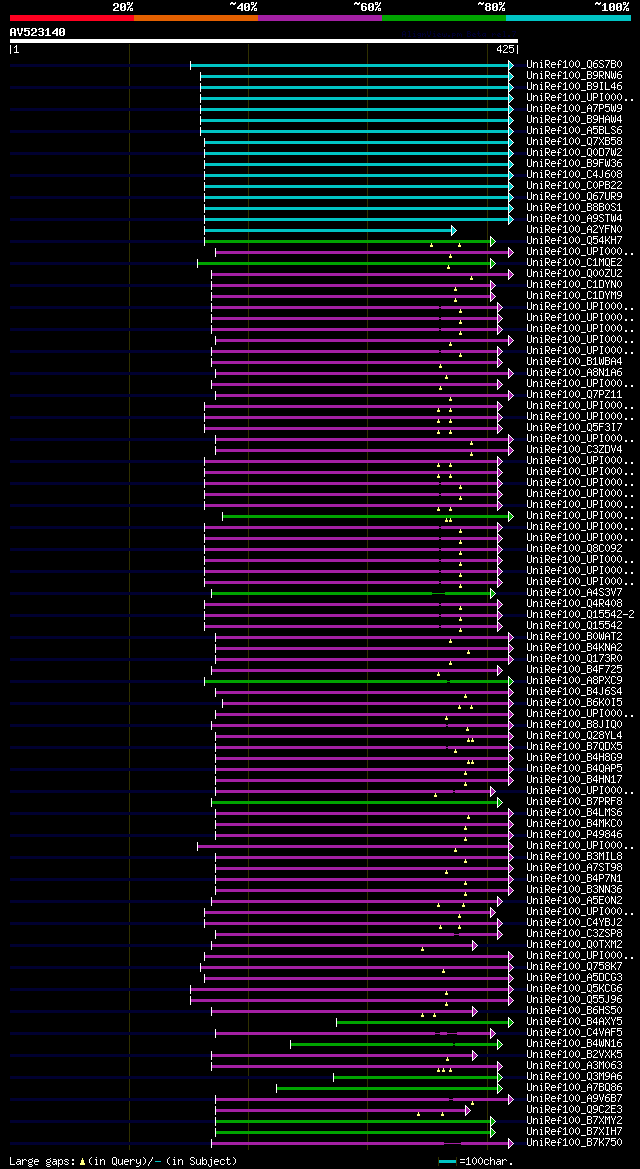Open hit UniRef100_B9HAW4
This screenshot has width=640, height=1169.
(574, 119)
